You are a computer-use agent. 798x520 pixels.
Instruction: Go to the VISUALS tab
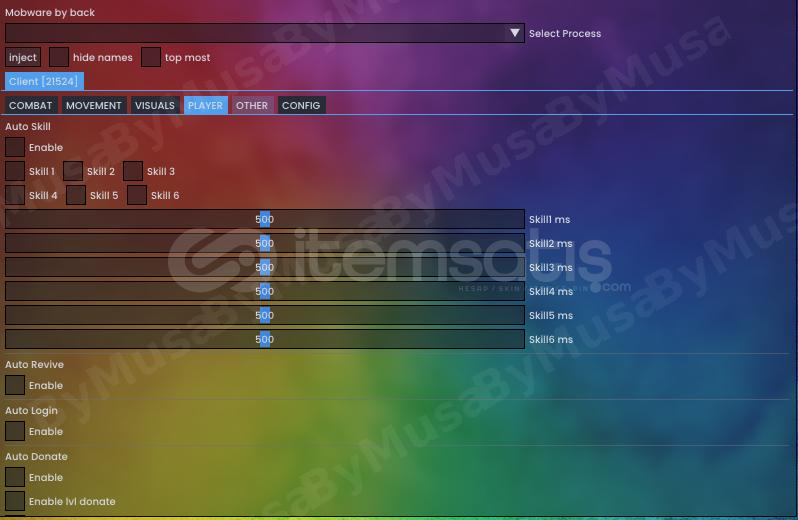tap(155, 105)
